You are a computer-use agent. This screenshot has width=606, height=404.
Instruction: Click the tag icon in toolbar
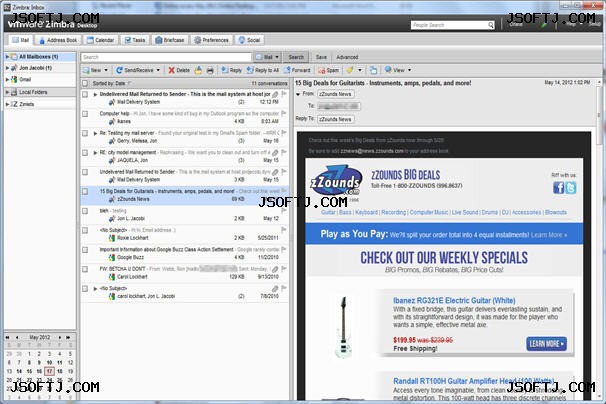point(349,70)
